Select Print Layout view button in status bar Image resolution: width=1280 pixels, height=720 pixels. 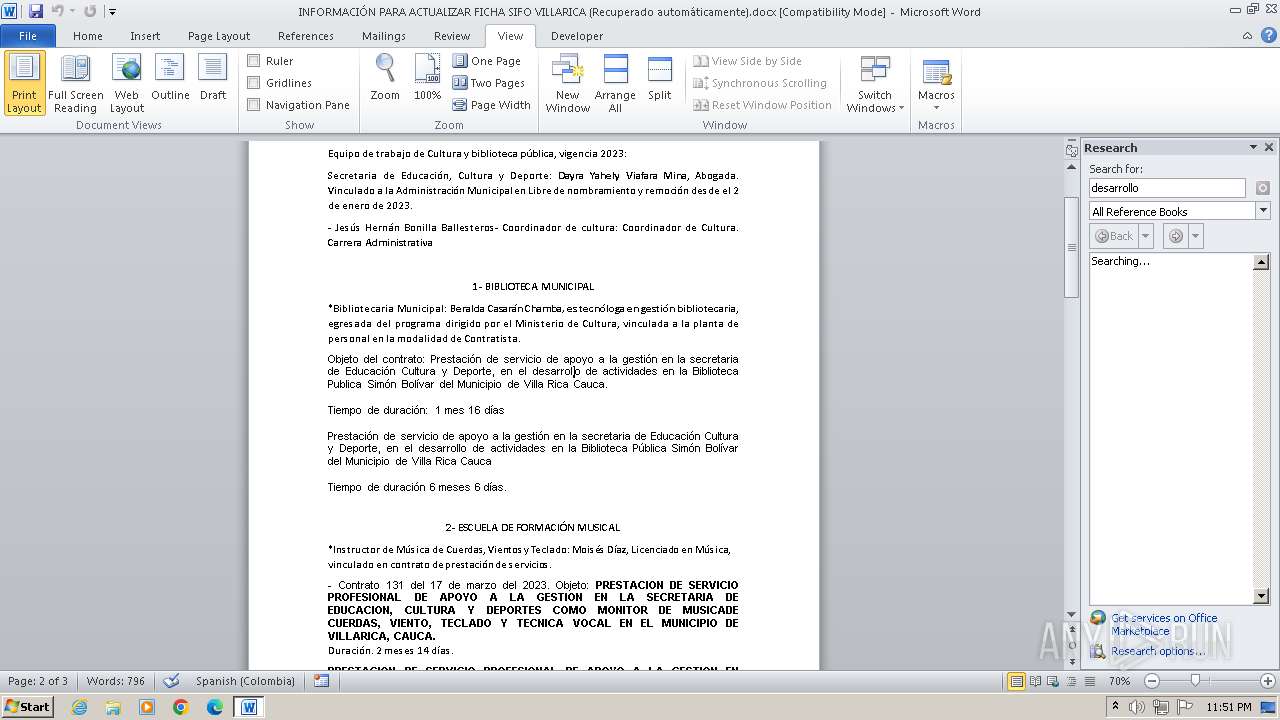click(1017, 681)
